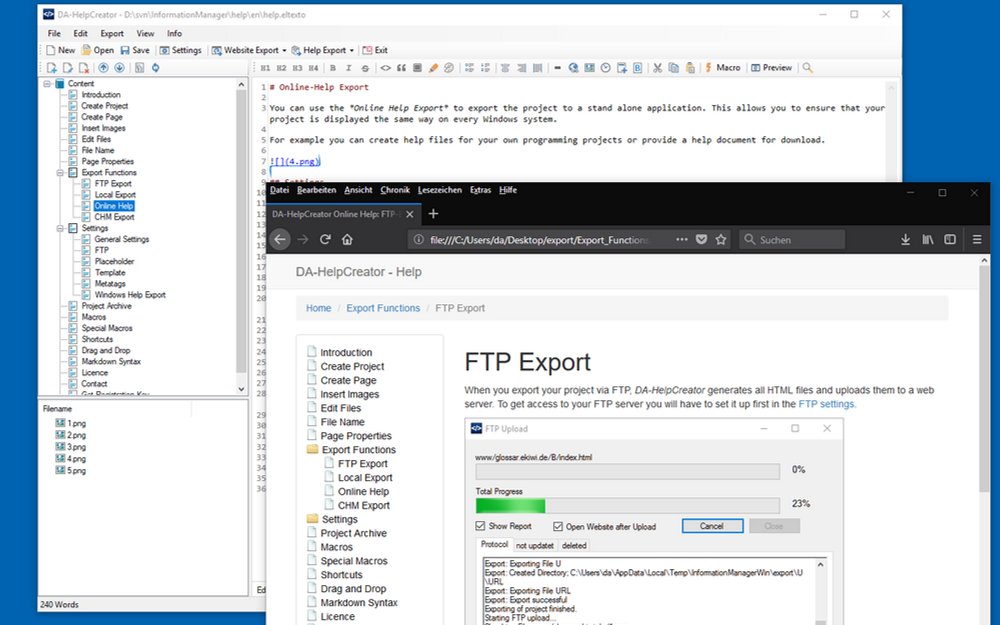Open the Firefox hamburger menu
This screenshot has height=625, width=1000.
pyautogui.click(x=976, y=240)
